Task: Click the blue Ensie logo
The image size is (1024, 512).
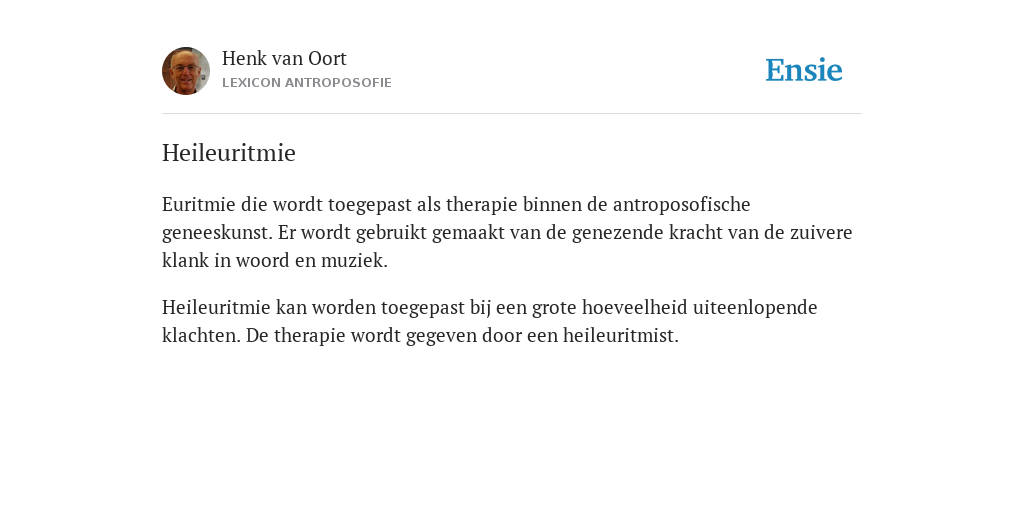Action: (804, 70)
